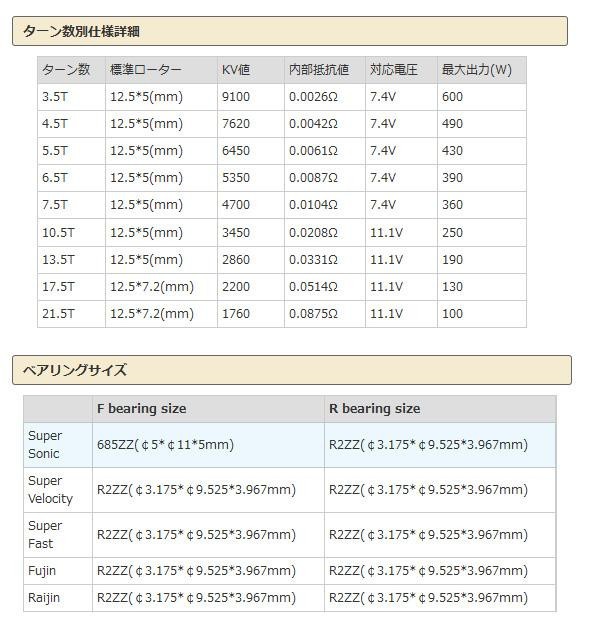Select the 10.5T turn count cell

58,232
